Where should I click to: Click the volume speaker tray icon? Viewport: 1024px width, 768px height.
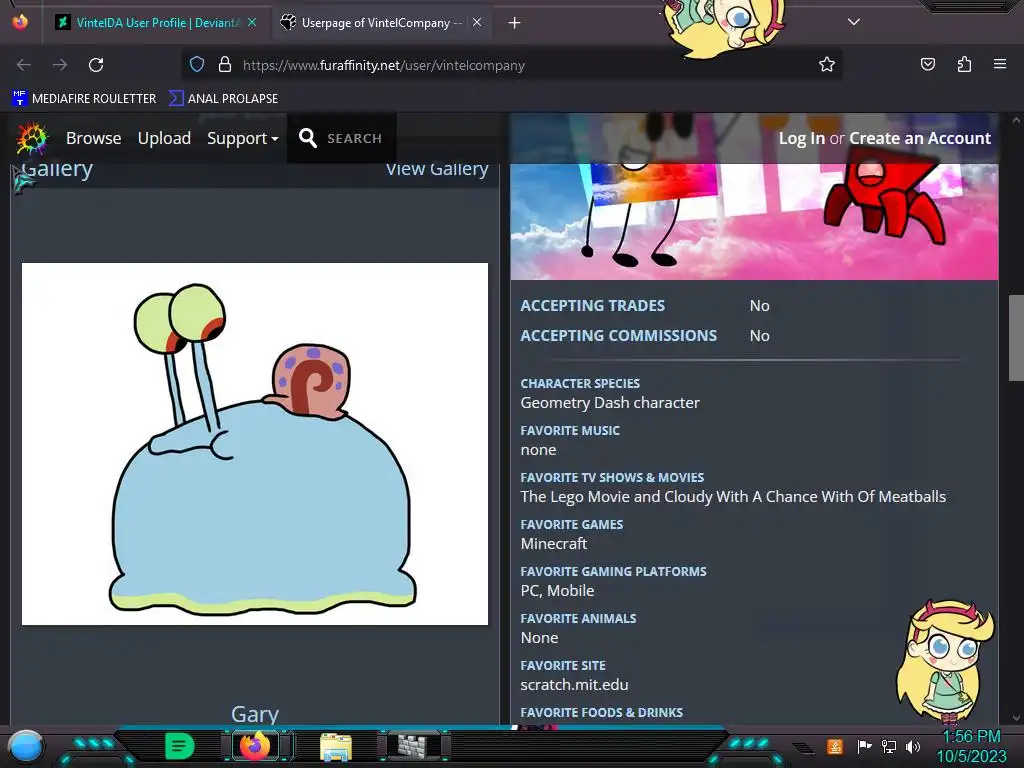pyautogui.click(x=913, y=746)
